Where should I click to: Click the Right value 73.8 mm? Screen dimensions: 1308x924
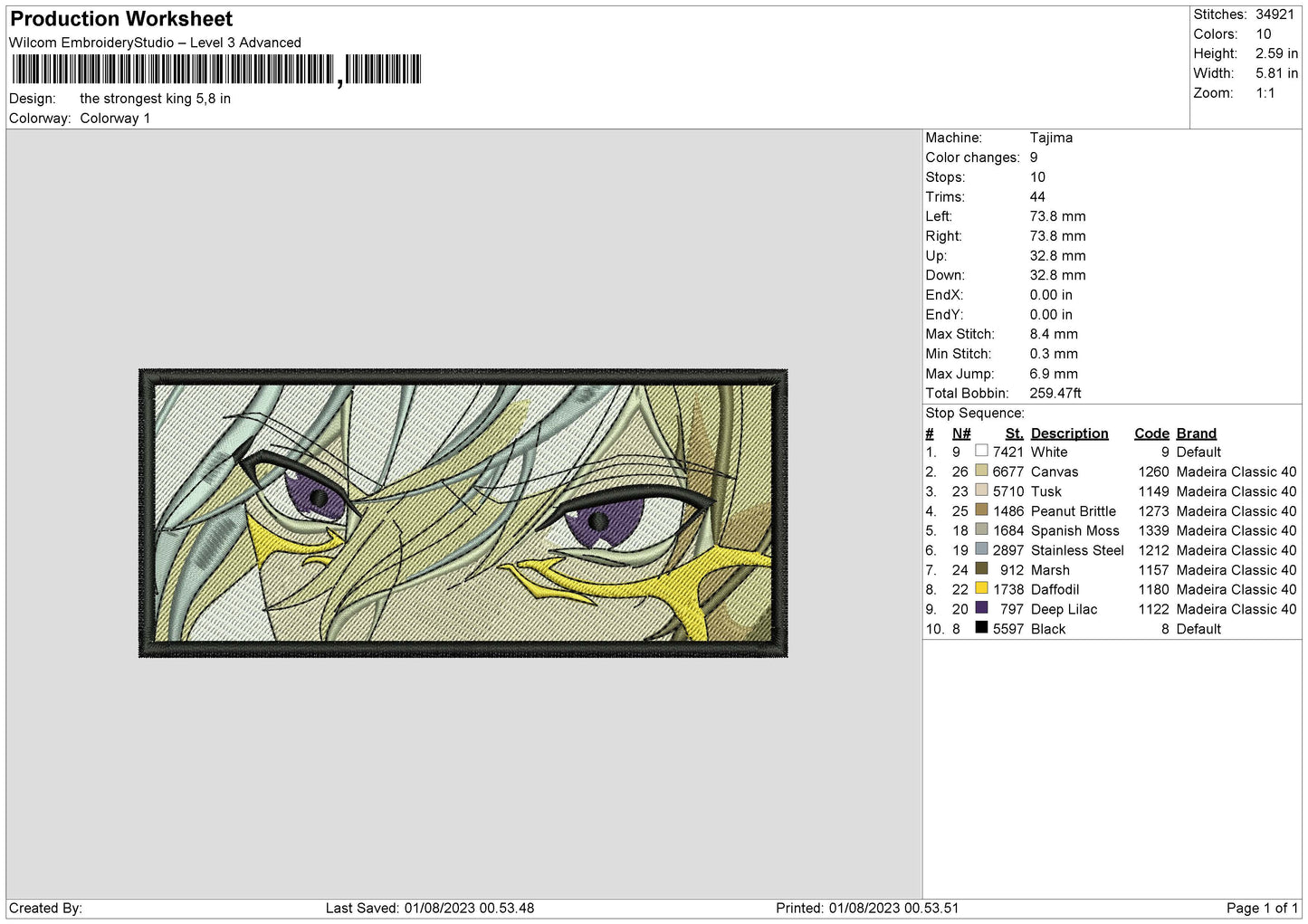[1057, 236]
